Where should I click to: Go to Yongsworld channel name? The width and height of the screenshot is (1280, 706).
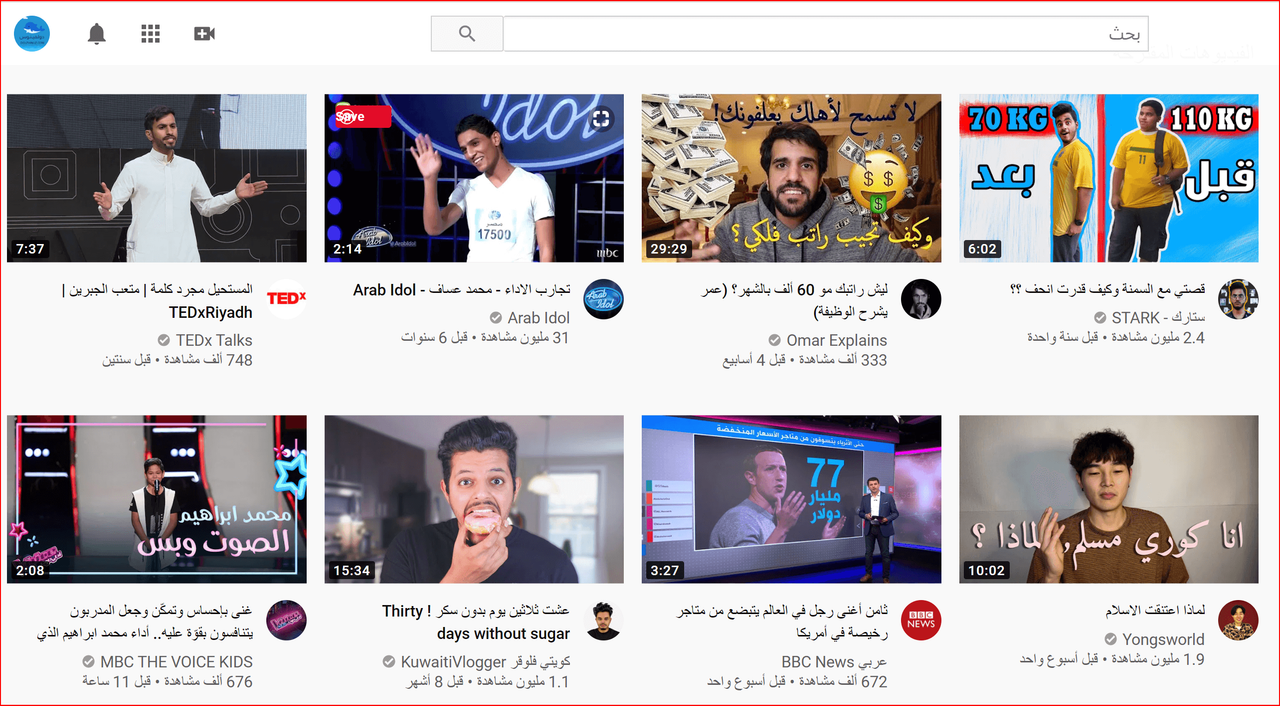pyautogui.click(x=1163, y=640)
